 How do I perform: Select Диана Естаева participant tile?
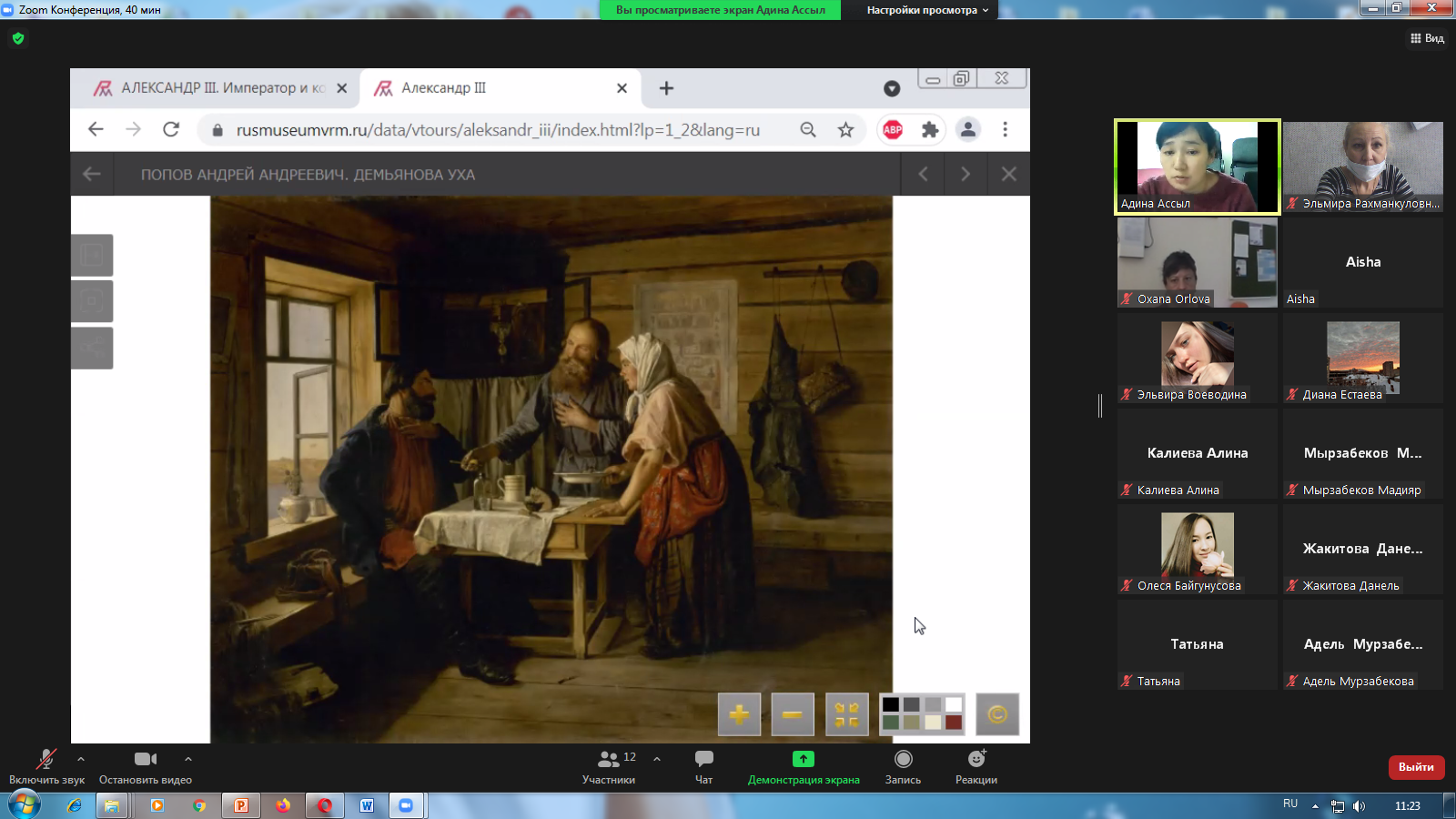[1363, 358]
